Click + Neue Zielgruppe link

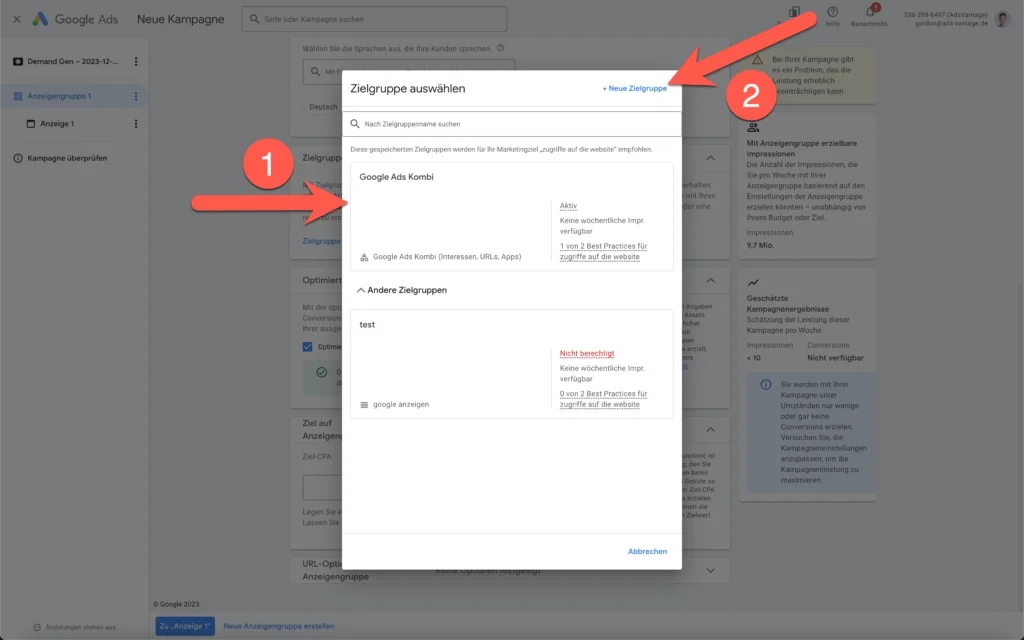[x=634, y=88]
